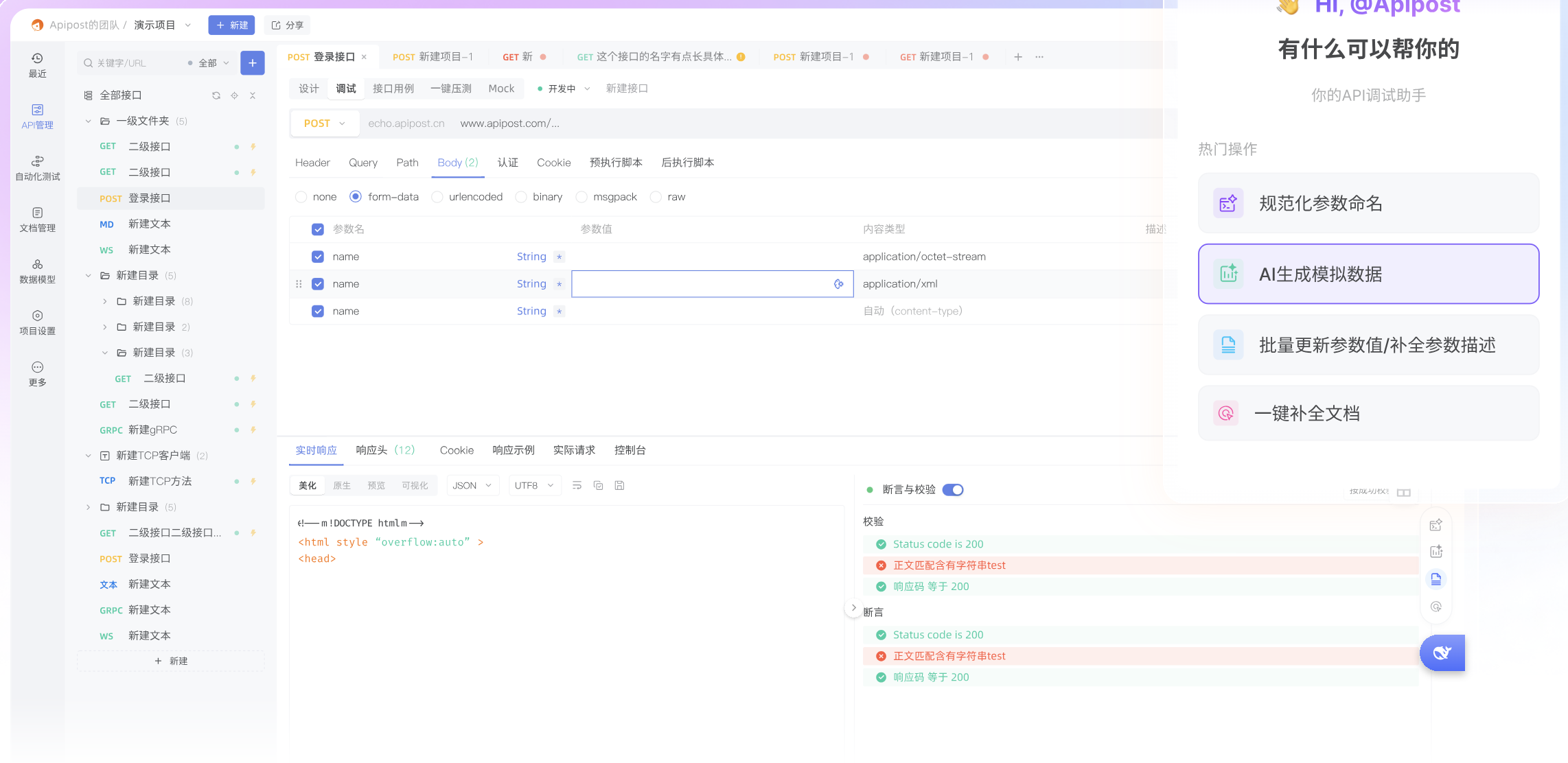The width and height of the screenshot is (1568, 763).
Task: Select the urlencoded body type radio
Action: pyautogui.click(x=437, y=197)
